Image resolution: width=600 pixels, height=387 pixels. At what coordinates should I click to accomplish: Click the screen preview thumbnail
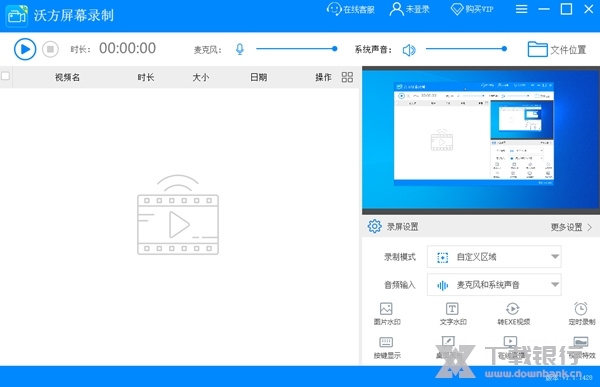pyautogui.click(x=481, y=140)
